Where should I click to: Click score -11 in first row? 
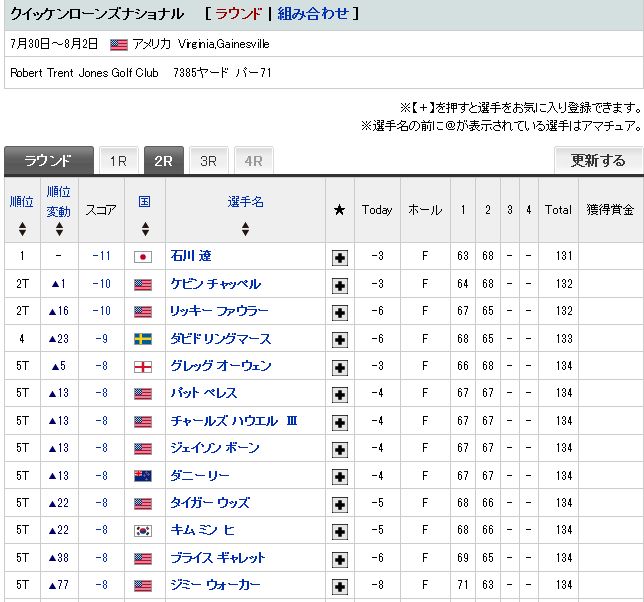pyautogui.click(x=101, y=256)
